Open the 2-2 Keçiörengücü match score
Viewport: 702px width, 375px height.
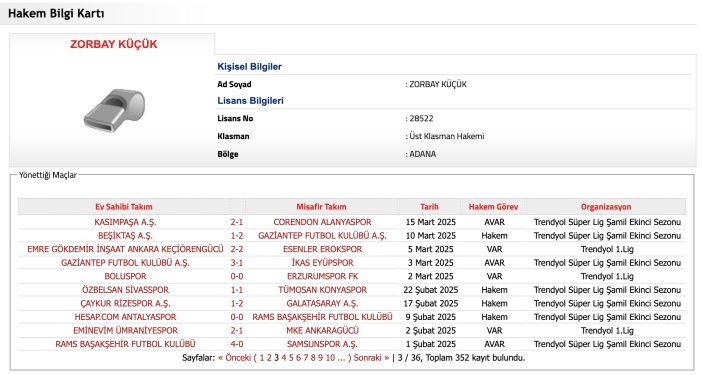point(237,249)
